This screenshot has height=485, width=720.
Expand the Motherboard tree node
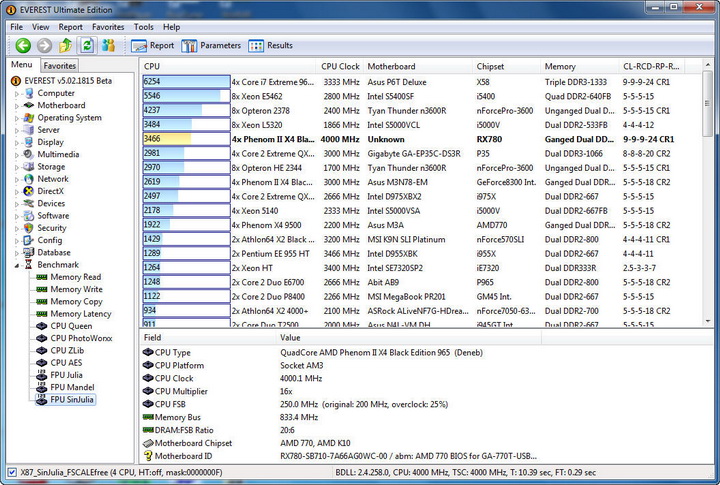tap(17, 106)
